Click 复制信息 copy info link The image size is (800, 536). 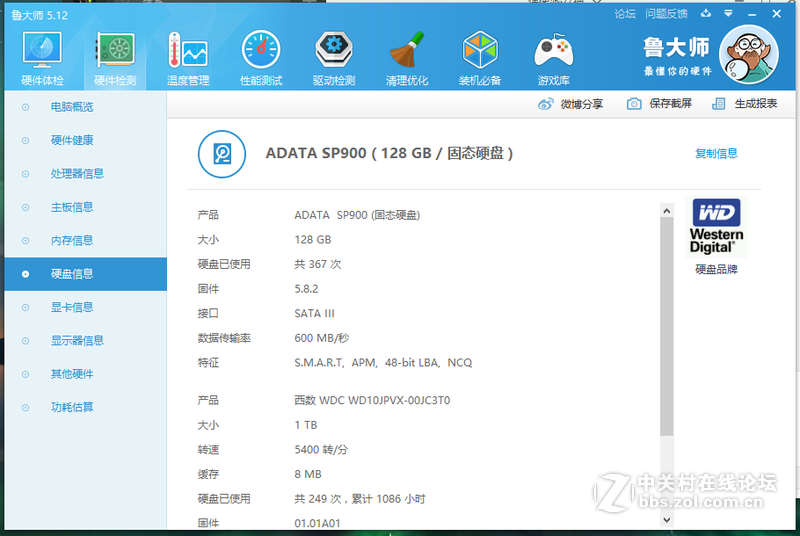(716, 154)
